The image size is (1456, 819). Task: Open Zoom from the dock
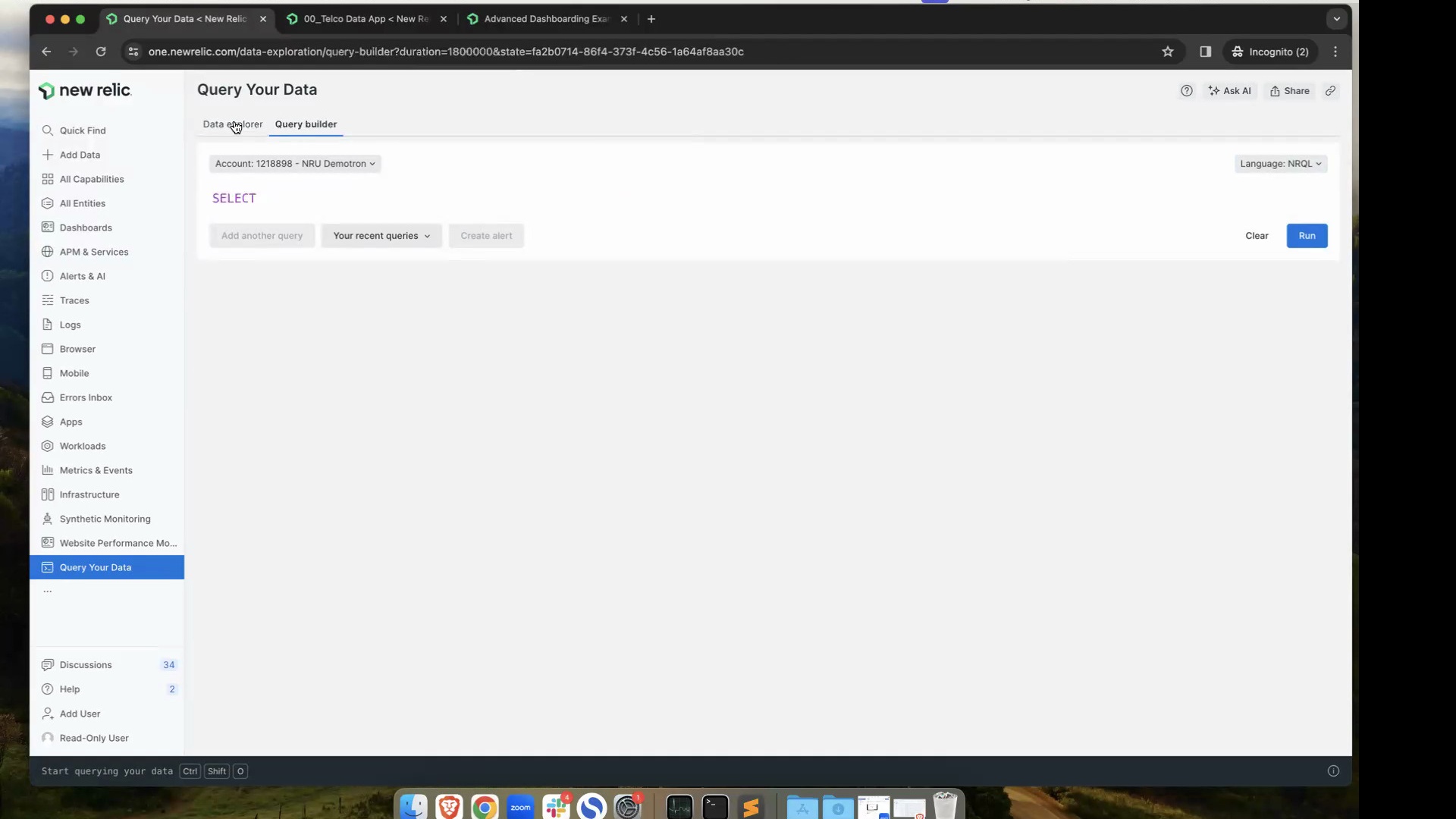520,807
